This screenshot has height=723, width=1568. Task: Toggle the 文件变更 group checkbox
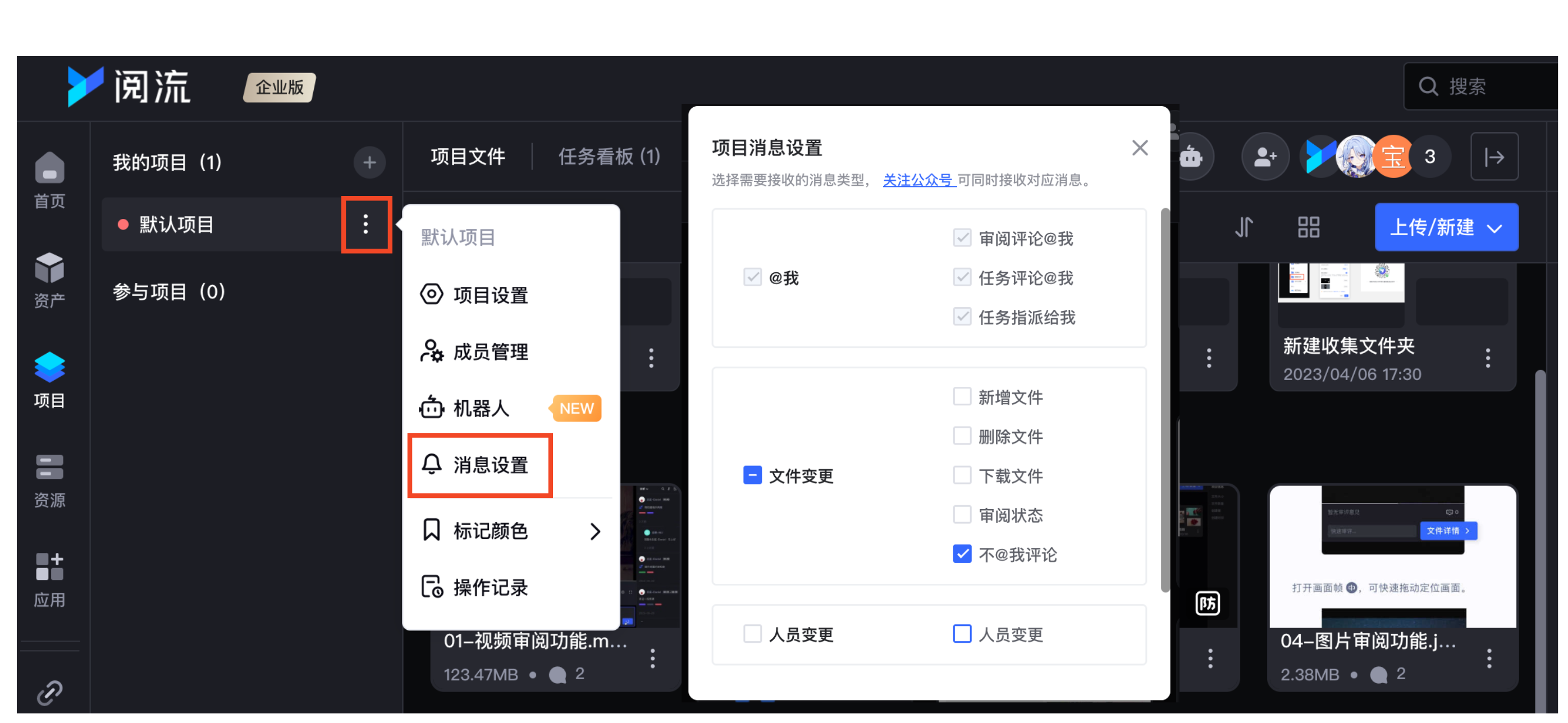pyautogui.click(x=752, y=475)
